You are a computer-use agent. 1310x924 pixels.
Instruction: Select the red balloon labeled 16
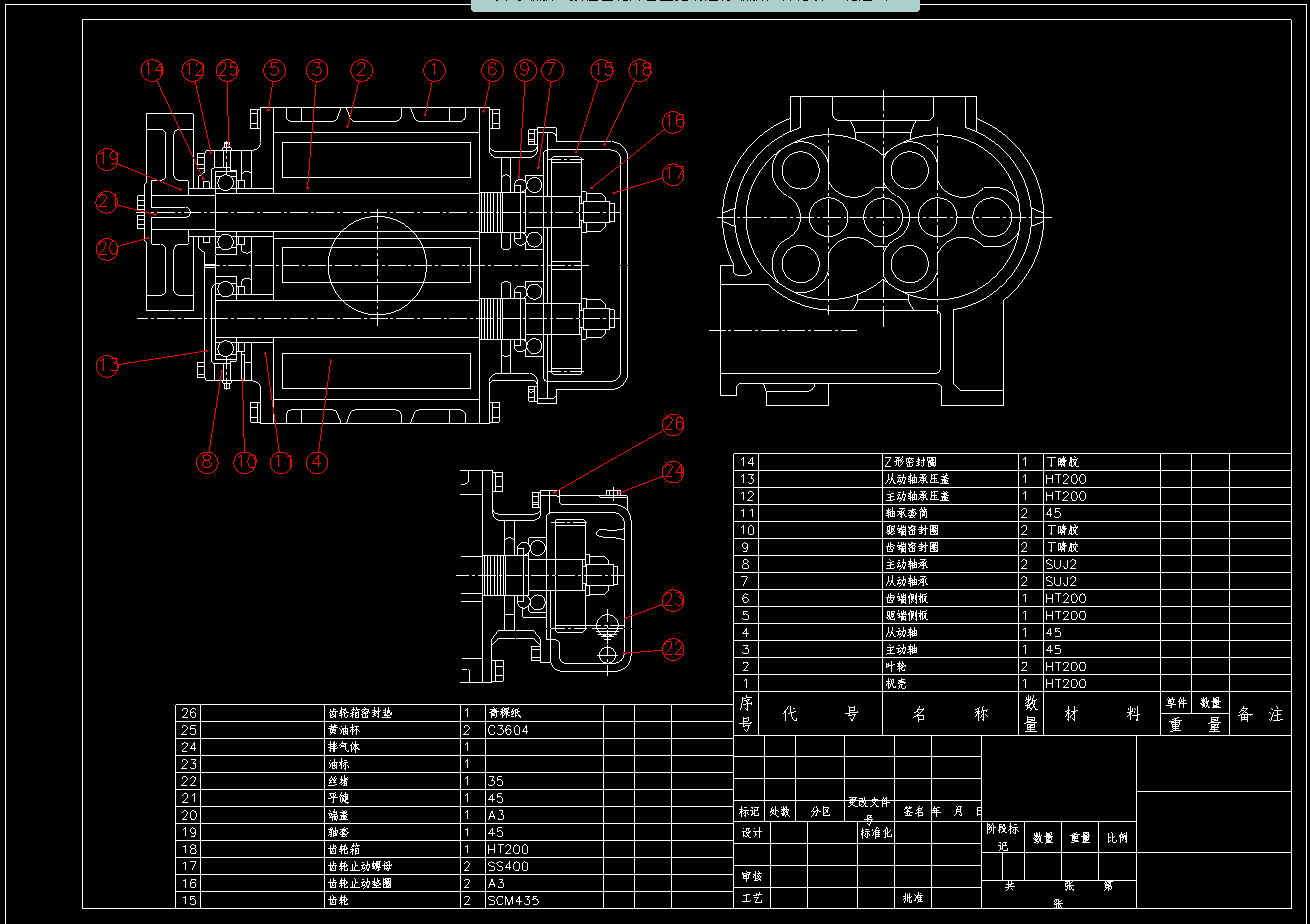(673, 122)
